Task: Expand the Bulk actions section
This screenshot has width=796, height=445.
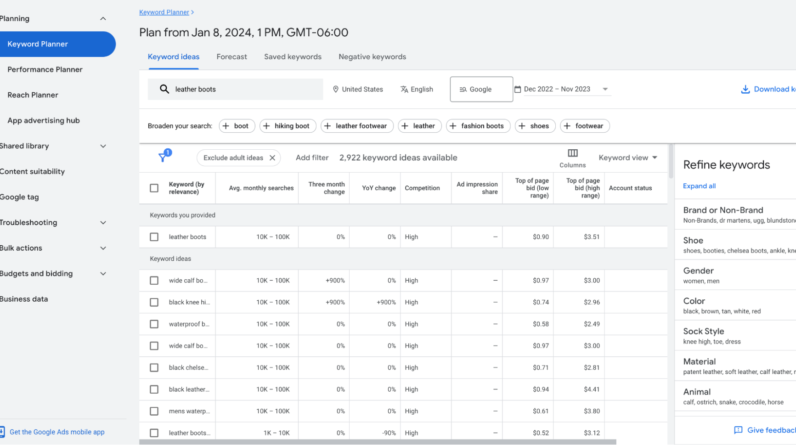Action: [103, 248]
